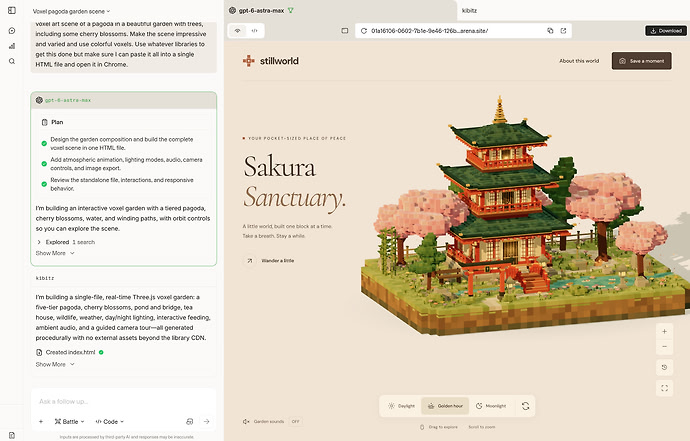Toggle the left sidebar panel icon
The height and width of the screenshot is (441, 690).
(12, 10)
